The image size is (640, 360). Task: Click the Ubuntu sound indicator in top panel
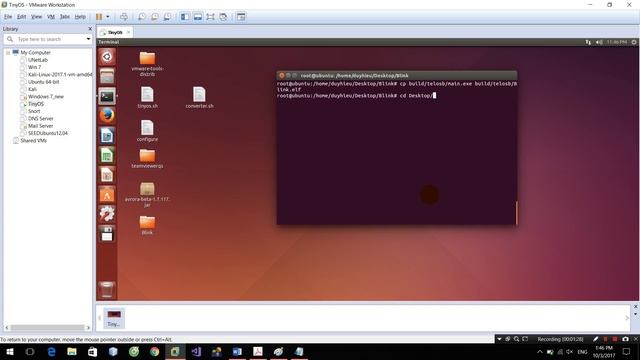point(599,42)
